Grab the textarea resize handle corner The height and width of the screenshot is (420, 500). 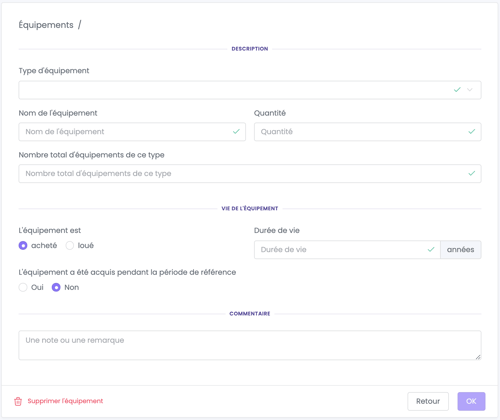tap(478, 357)
